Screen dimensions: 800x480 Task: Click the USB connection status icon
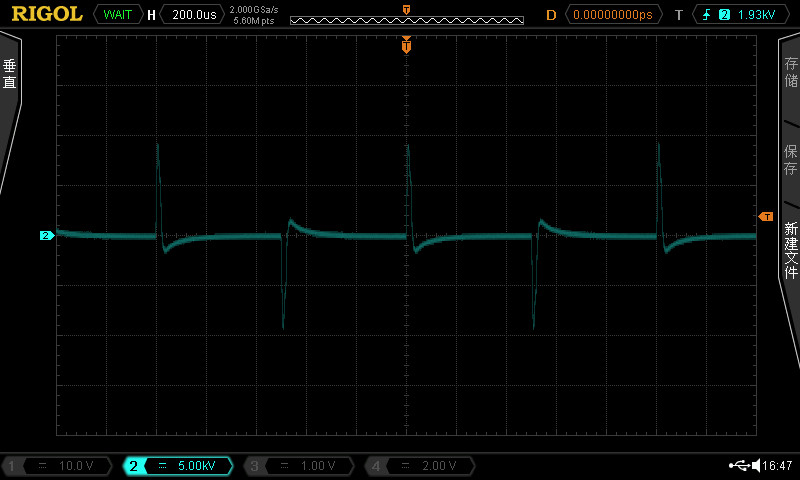click(x=741, y=465)
